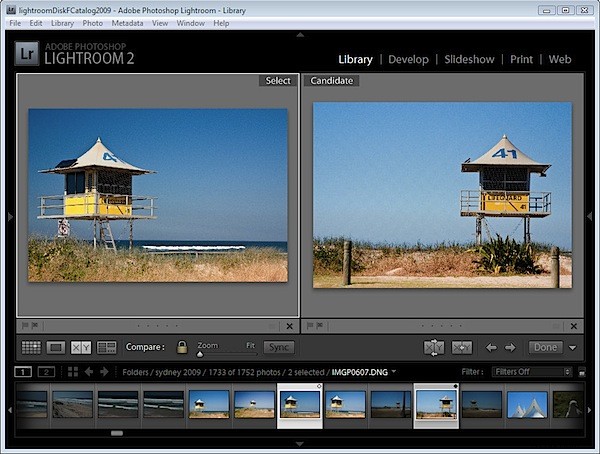Move the filmstrip horizontal scrollbar handle
The width and height of the screenshot is (600, 454).
pos(117,433)
